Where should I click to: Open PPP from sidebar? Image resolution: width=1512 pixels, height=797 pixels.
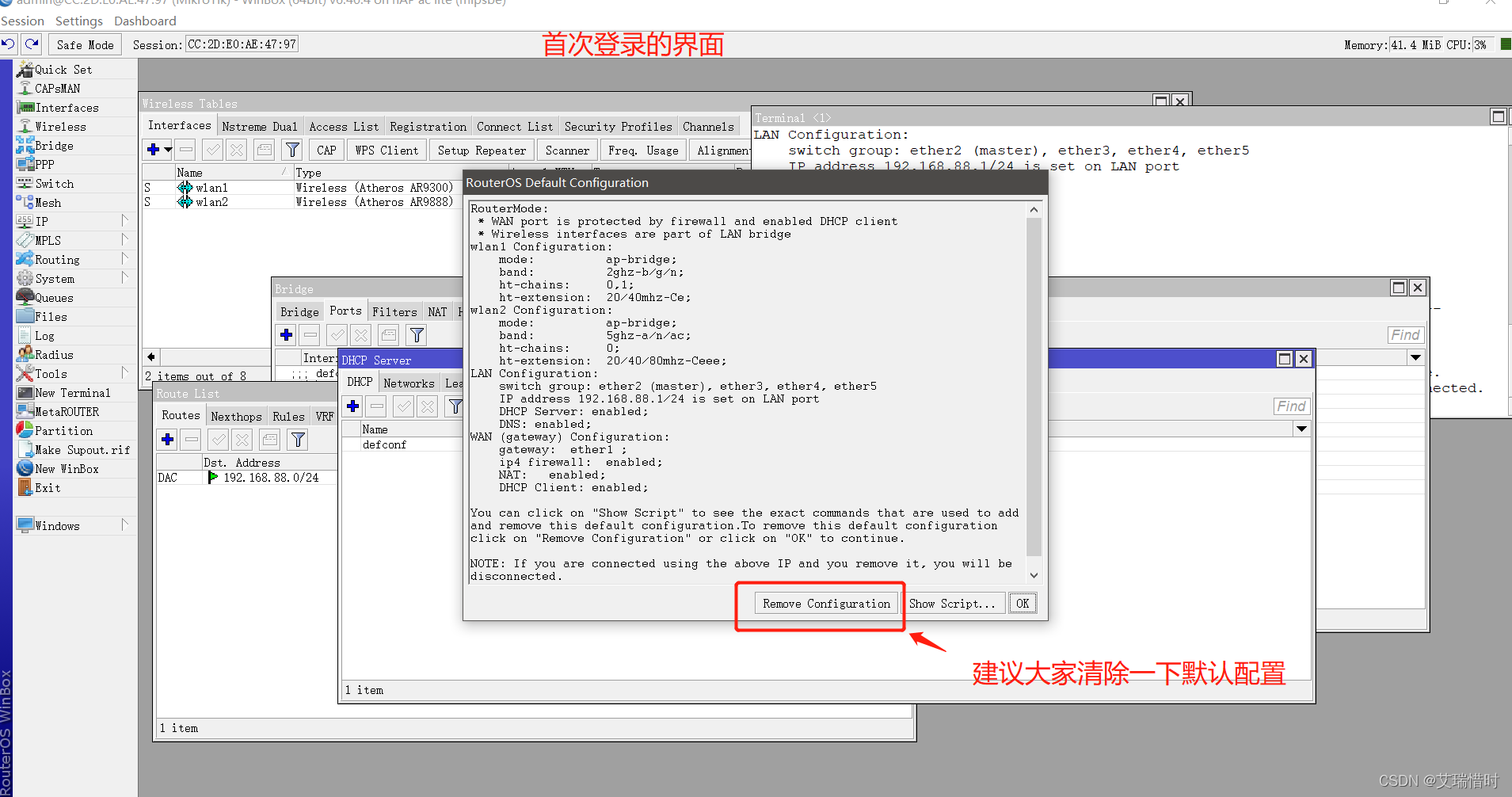[44, 165]
